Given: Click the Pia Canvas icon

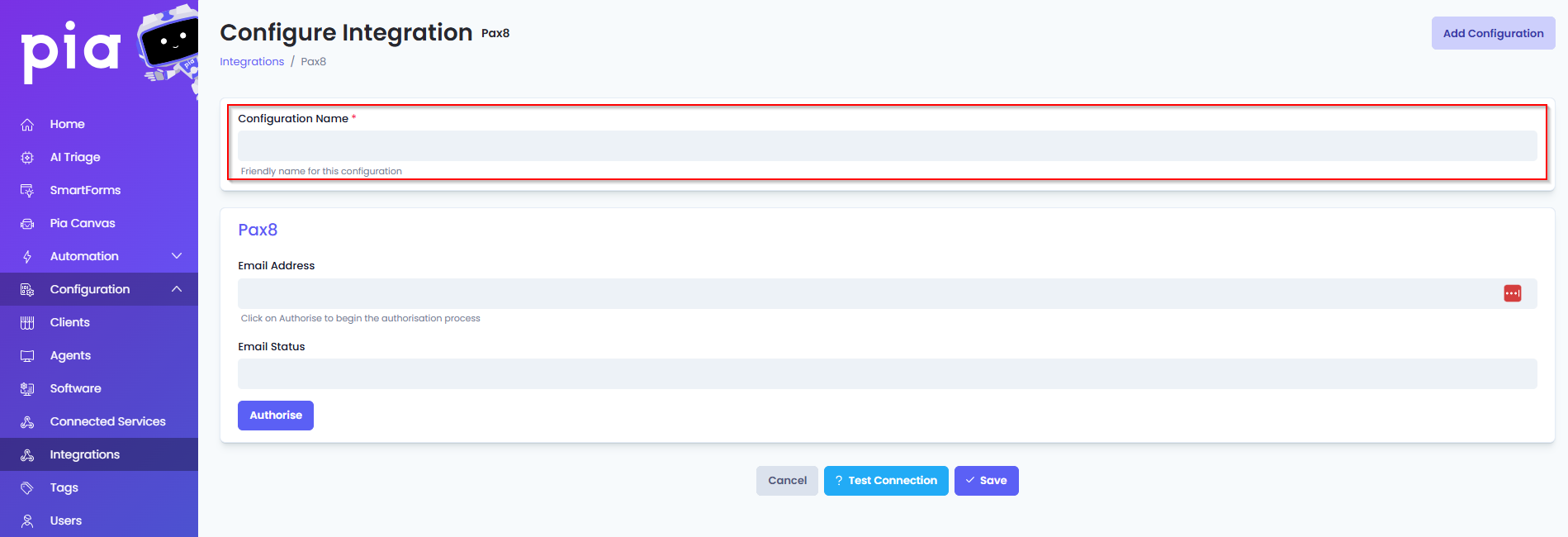Looking at the screenshot, I should [x=27, y=224].
